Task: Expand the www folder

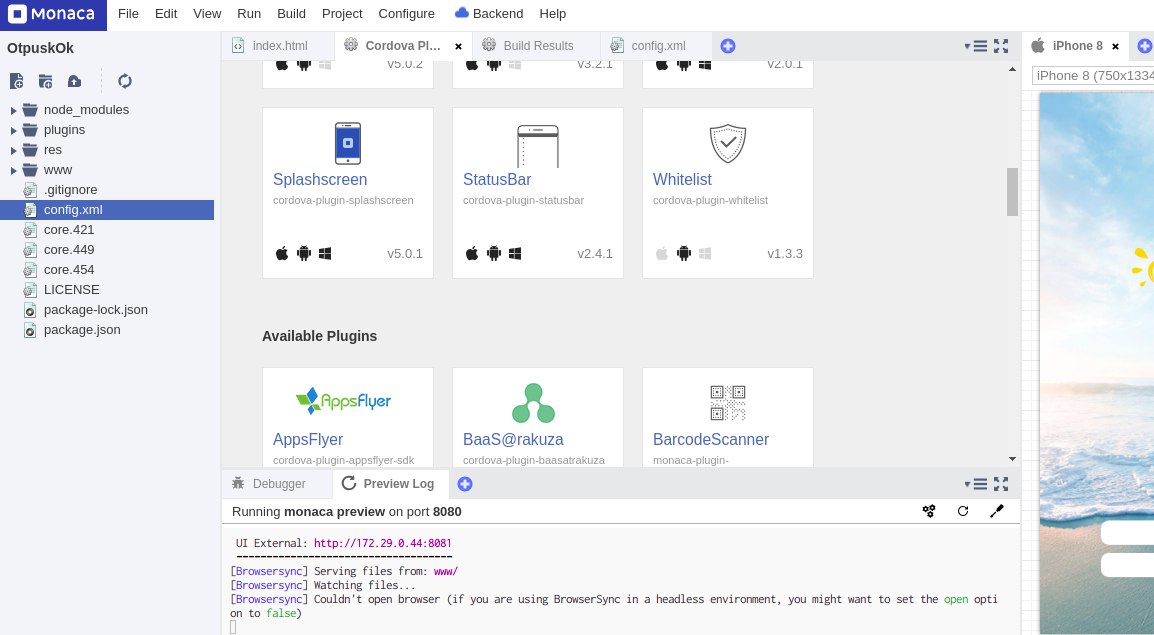Action: (x=13, y=171)
